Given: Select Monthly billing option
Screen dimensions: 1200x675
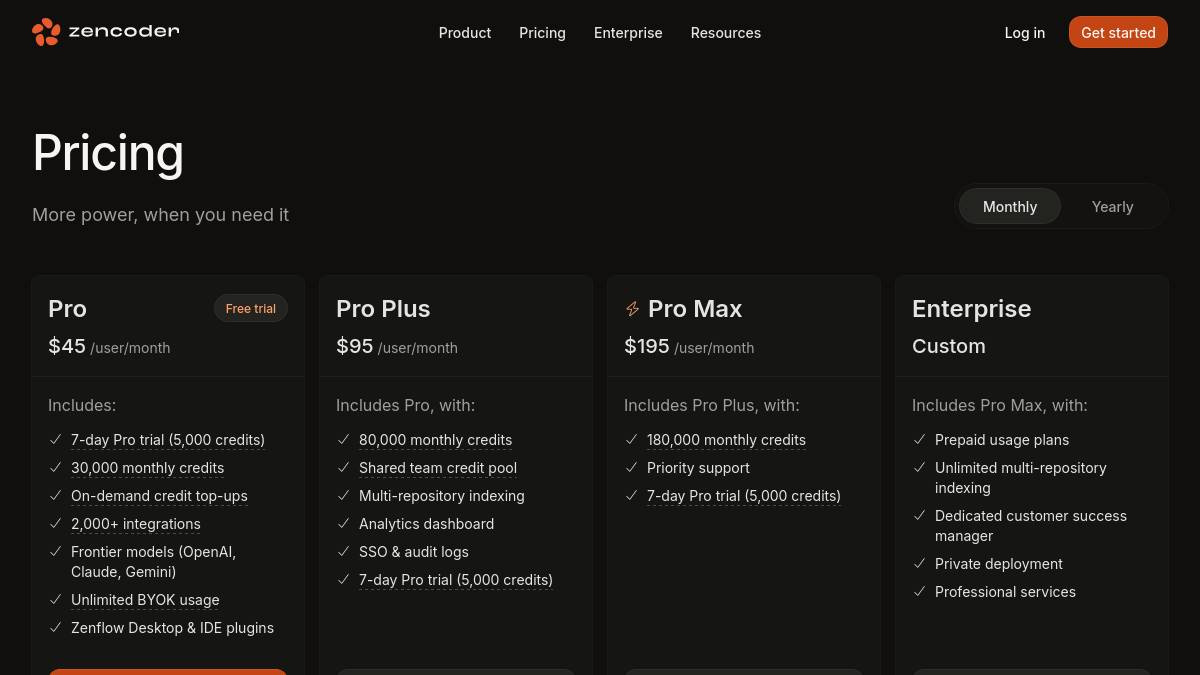Looking at the screenshot, I should click(1010, 206).
